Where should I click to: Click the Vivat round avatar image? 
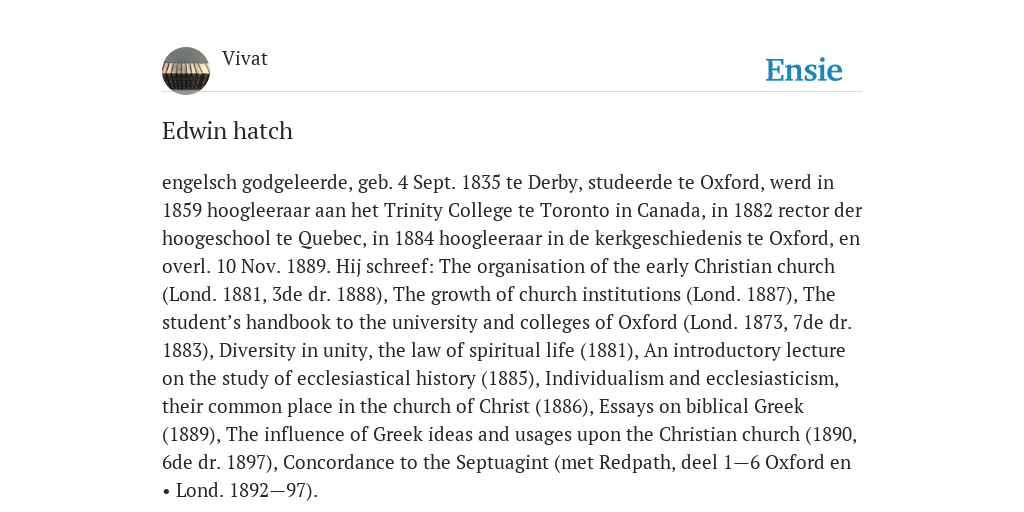(x=186, y=71)
